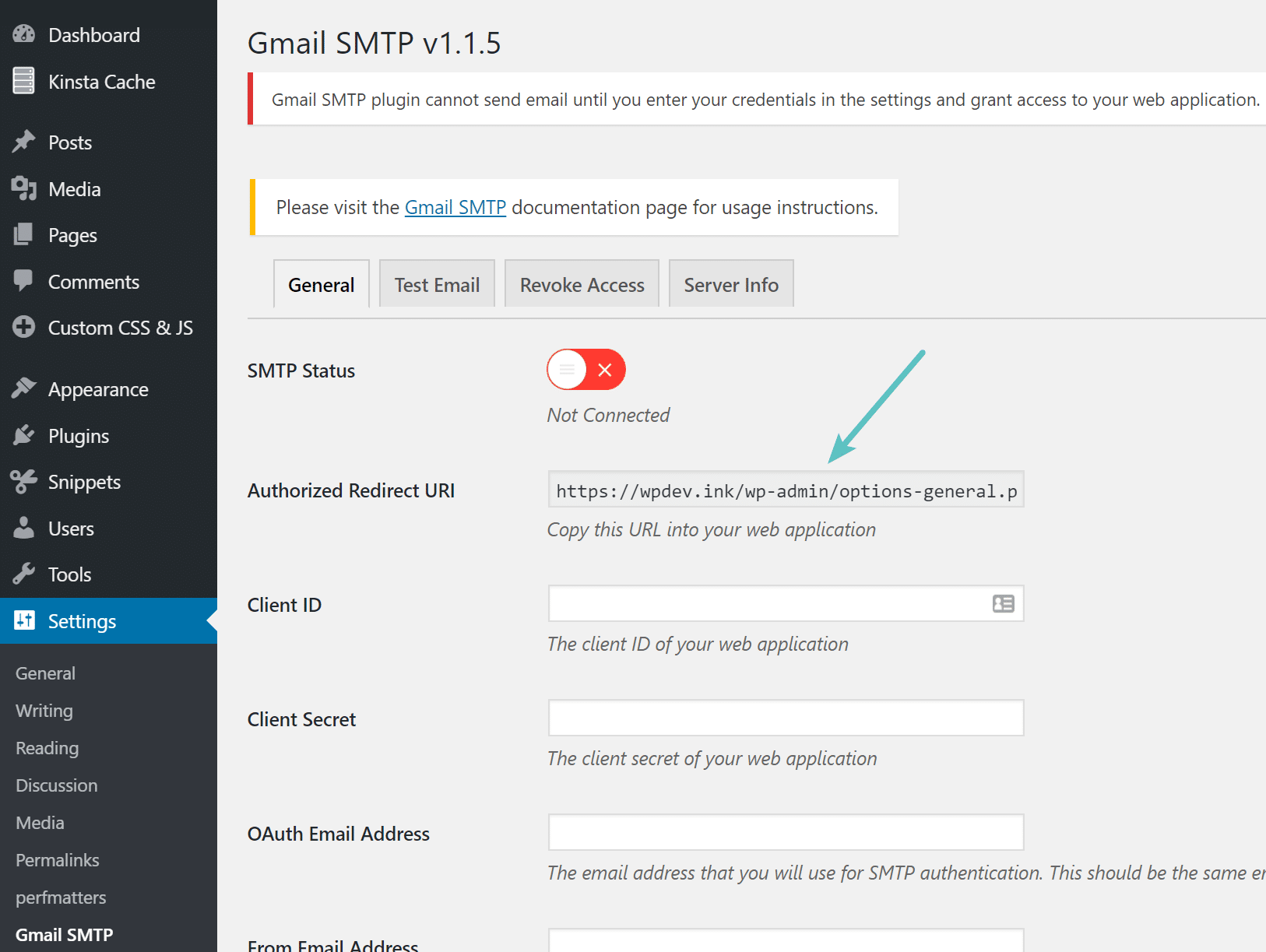
Task: Open the Gmail SMTP documentation link
Action: (455, 208)
